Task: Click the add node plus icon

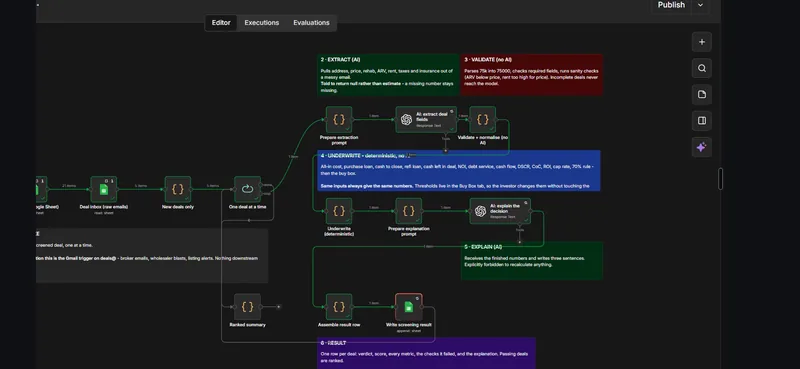Action: (x=702, y=42)
